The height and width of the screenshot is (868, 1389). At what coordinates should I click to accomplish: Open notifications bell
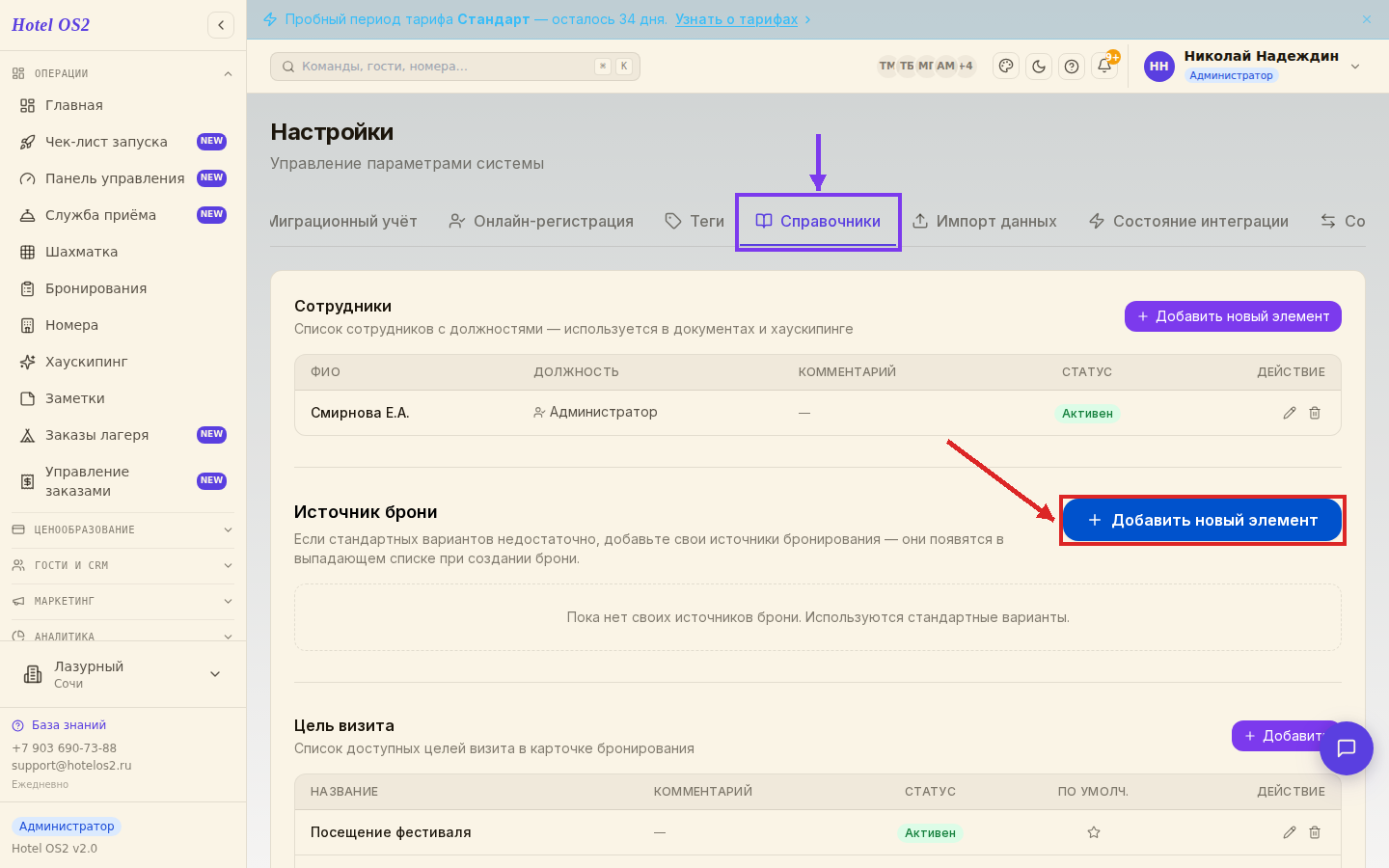pos(1104,67)
